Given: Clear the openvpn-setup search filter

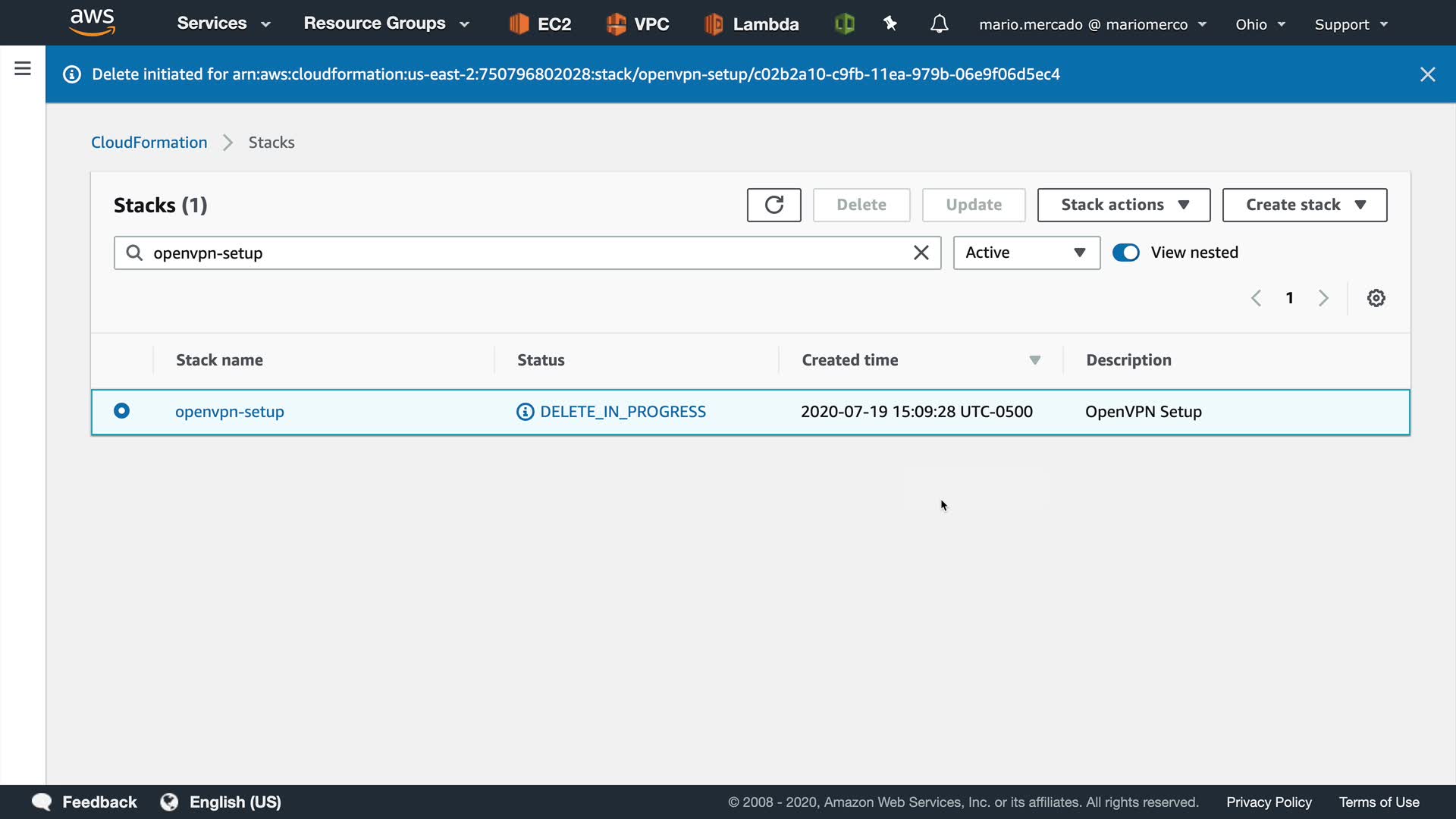Looking at the screenshot, I should (921, 253).
